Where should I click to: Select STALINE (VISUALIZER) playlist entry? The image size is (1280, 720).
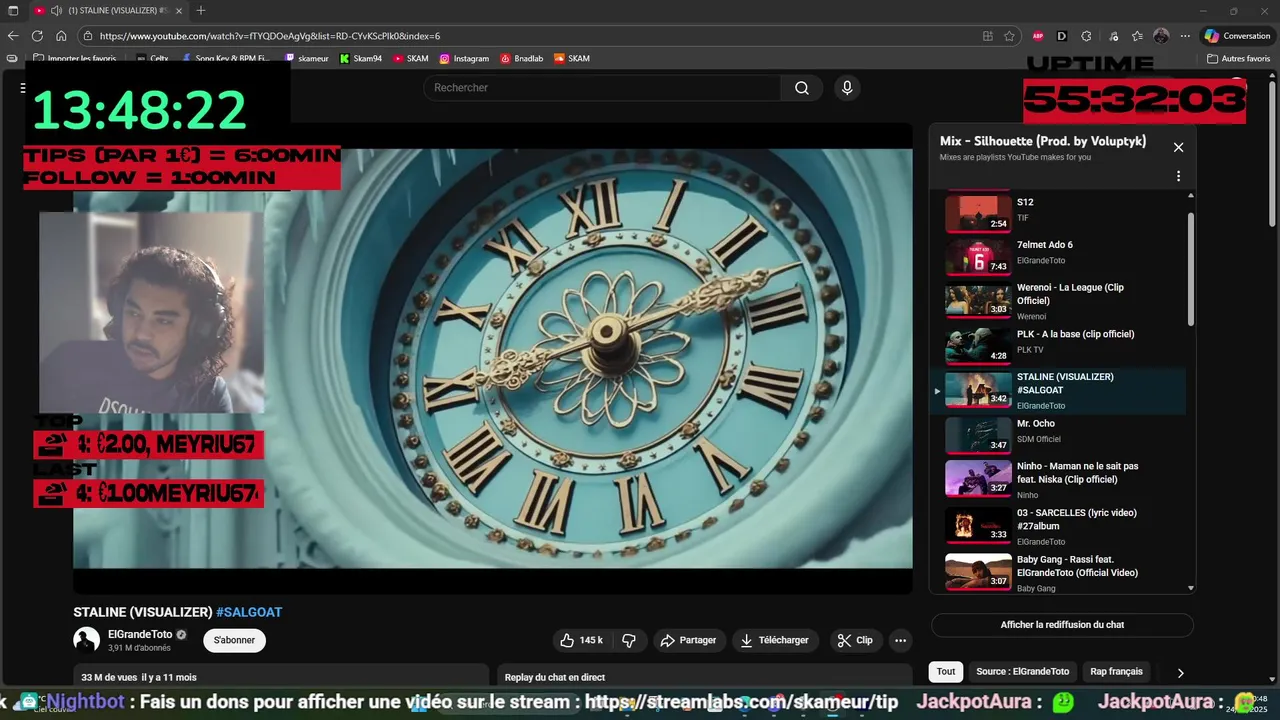(x=1060, y=390)
